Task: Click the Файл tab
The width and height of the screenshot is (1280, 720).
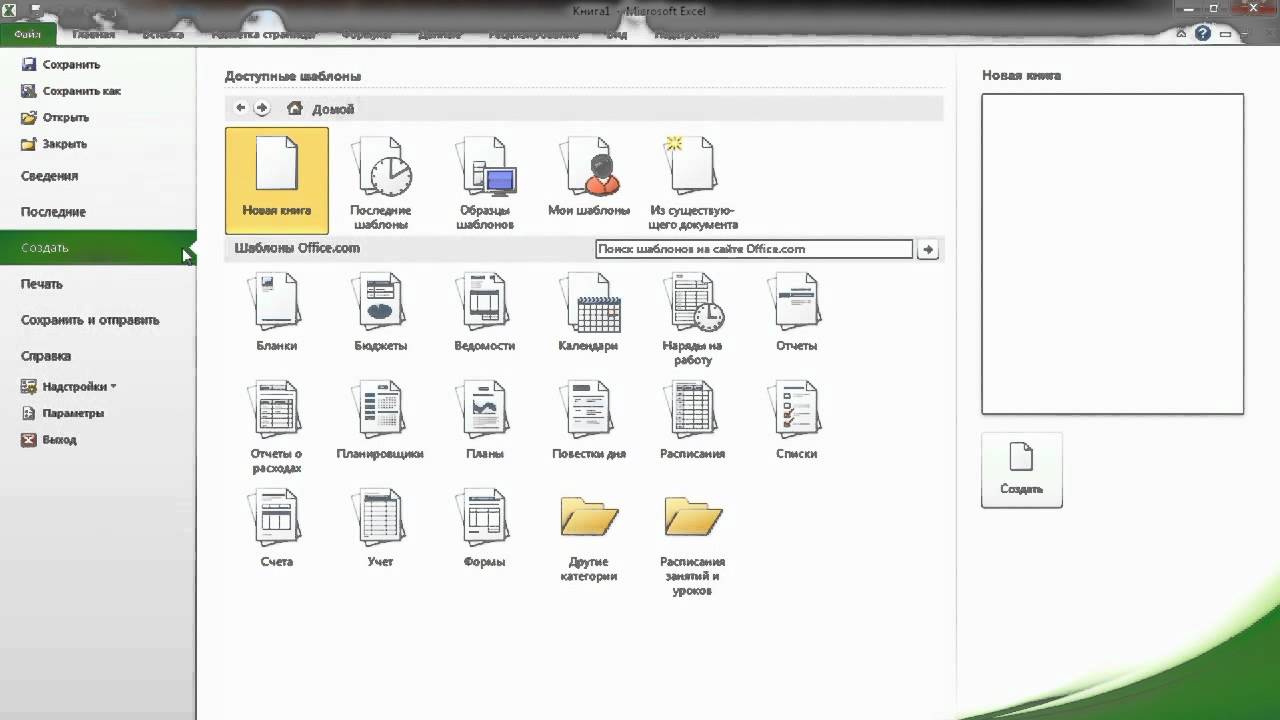Action: click(28, 34)
